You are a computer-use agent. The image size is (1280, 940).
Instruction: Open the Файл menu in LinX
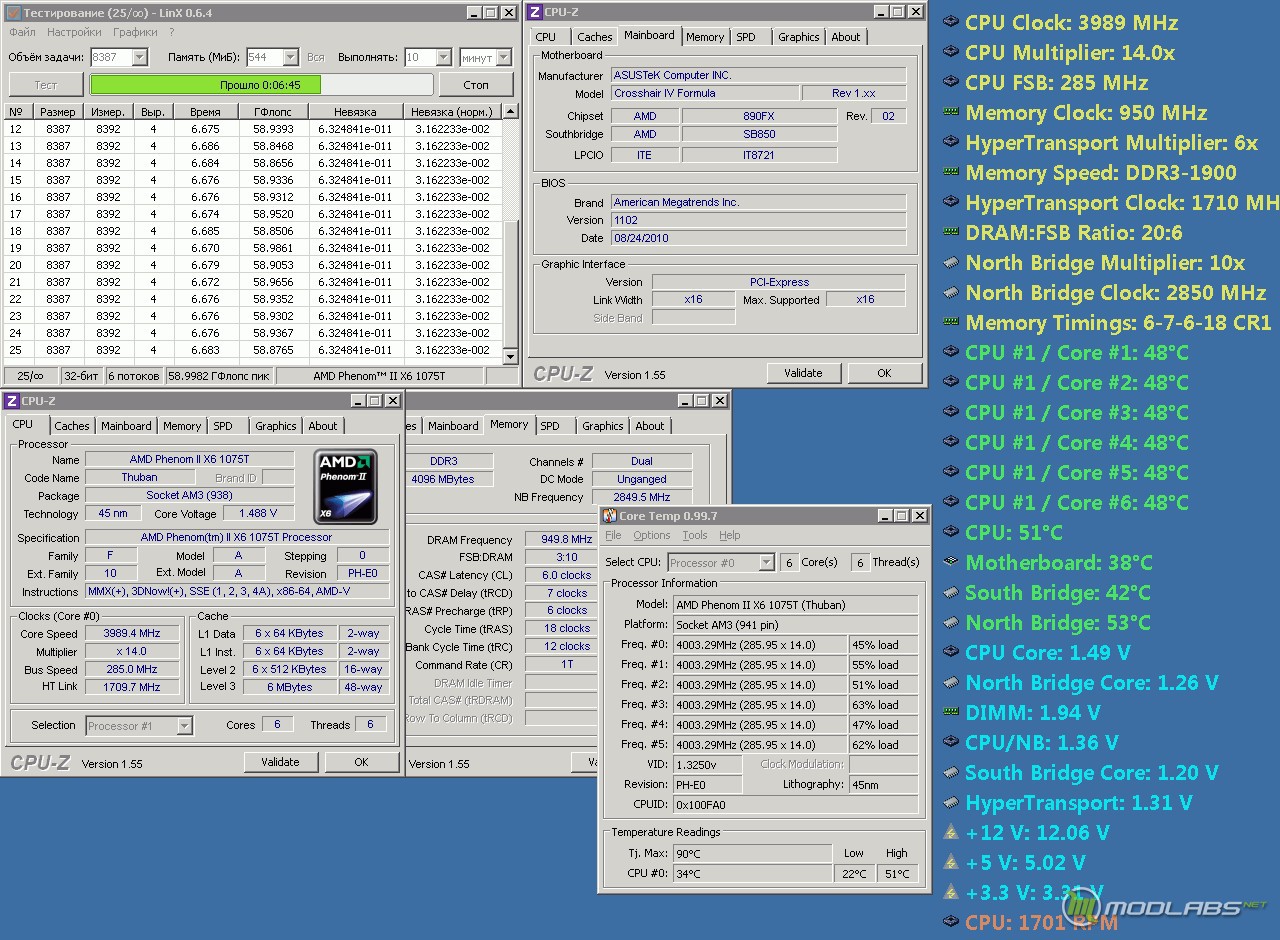coord(22,33)
